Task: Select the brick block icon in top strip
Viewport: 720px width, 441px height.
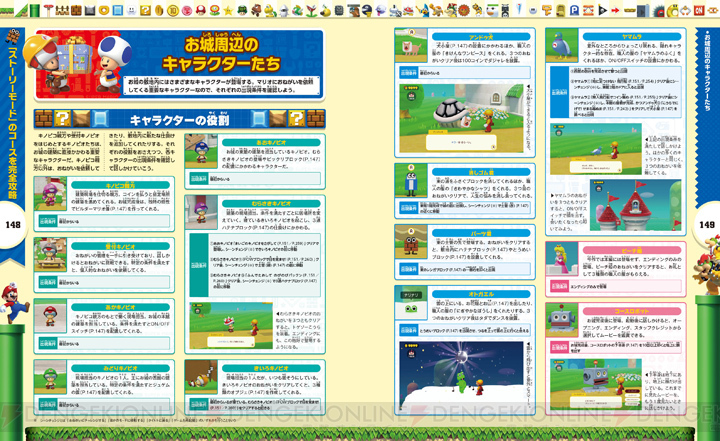Action: tap(76, 10)
